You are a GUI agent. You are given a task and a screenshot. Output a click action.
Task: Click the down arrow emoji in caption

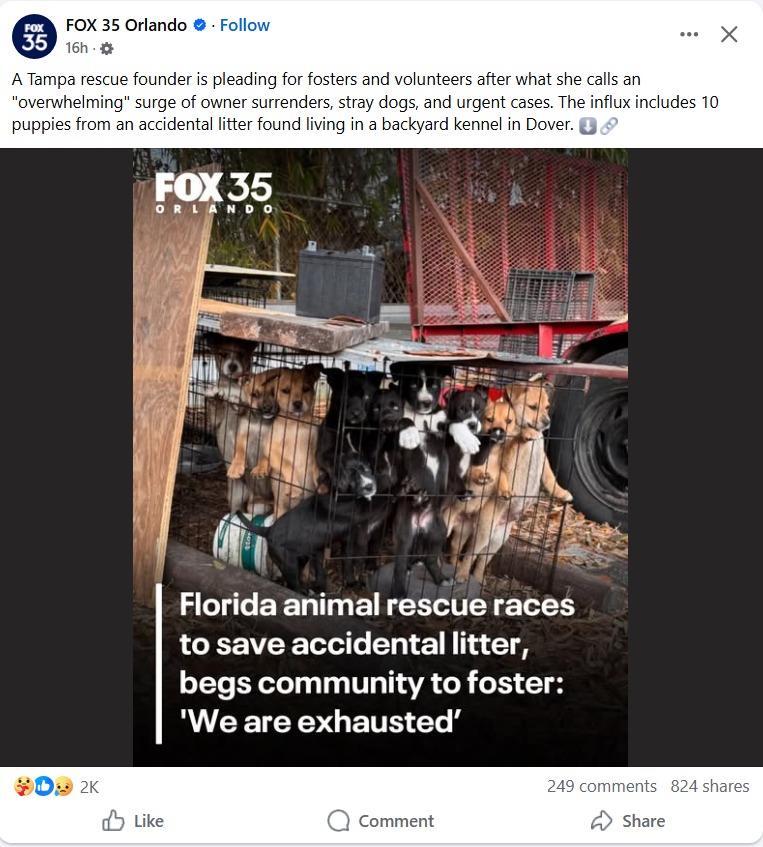(587, 126)
